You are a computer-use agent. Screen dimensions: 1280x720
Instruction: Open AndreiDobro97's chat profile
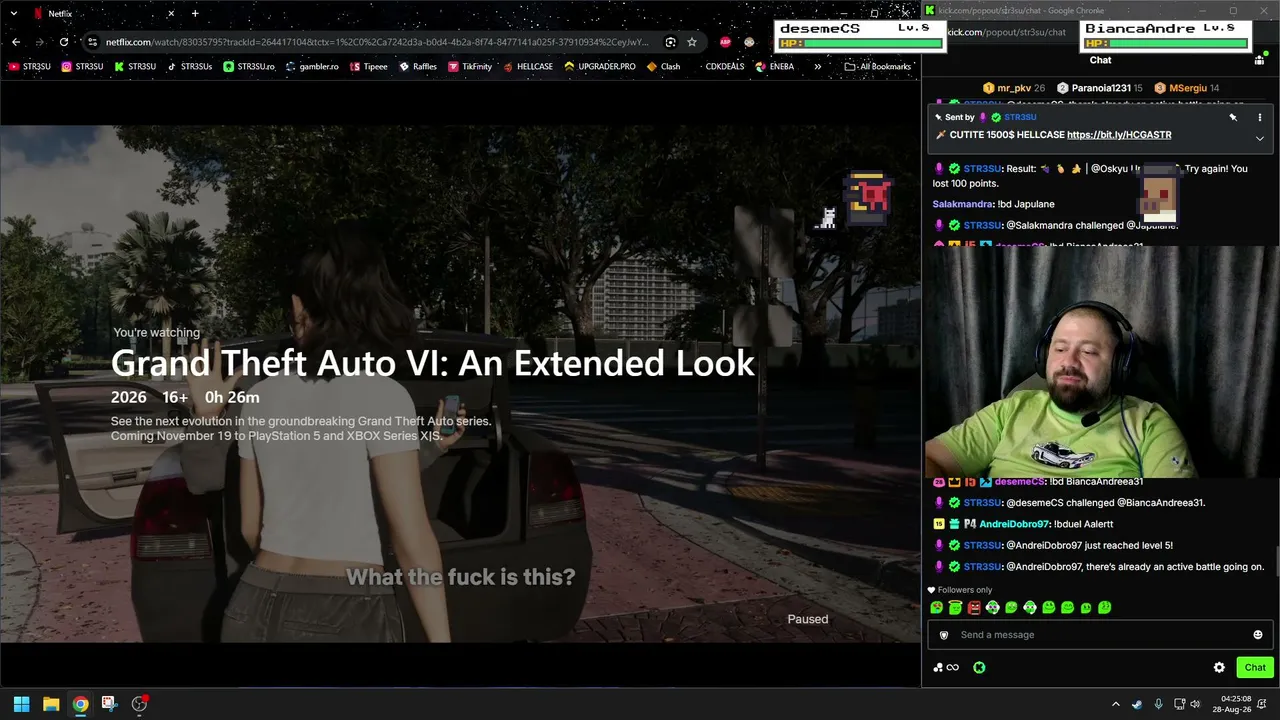click(x=1014, y=524)
